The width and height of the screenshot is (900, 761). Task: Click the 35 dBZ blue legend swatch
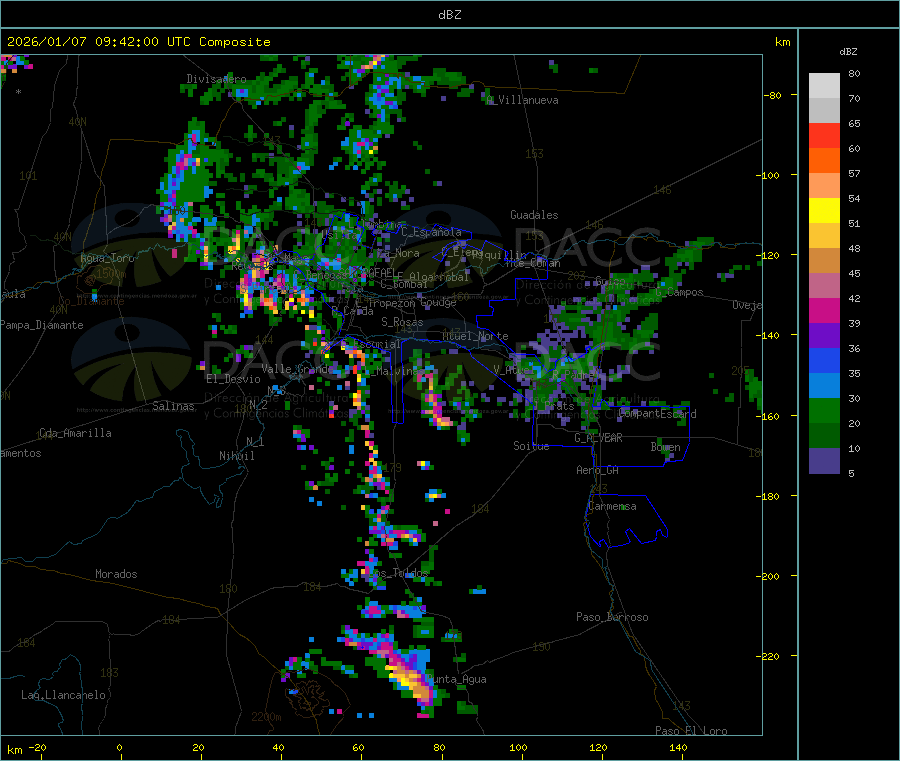824,360
